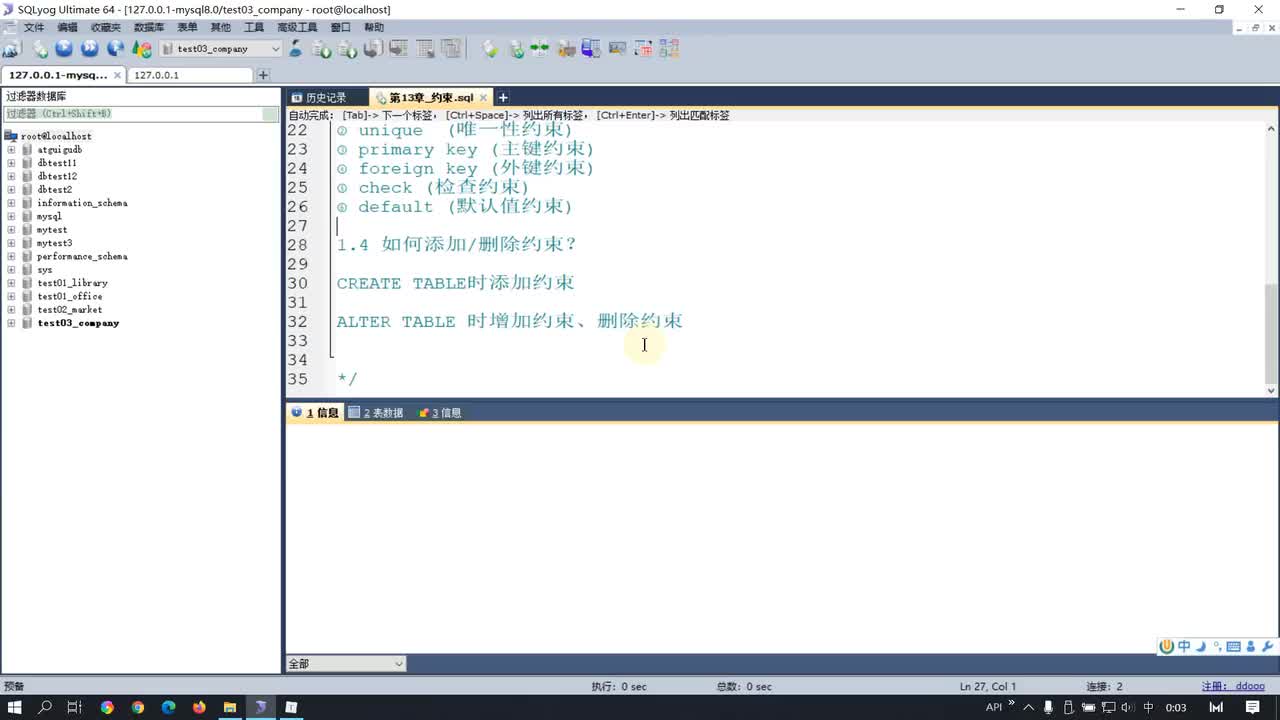
Task: Toggle Sogou IME Chinese/English mode
Action: 1184,647
